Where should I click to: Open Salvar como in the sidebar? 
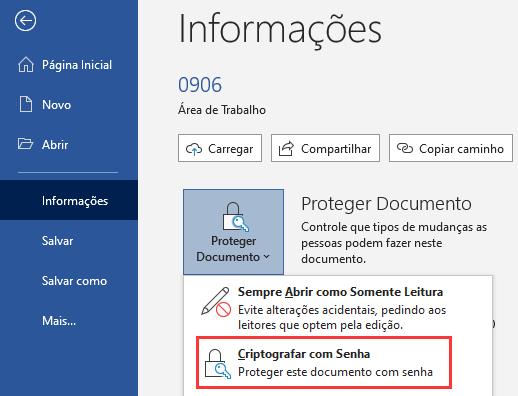pos(69,281)
